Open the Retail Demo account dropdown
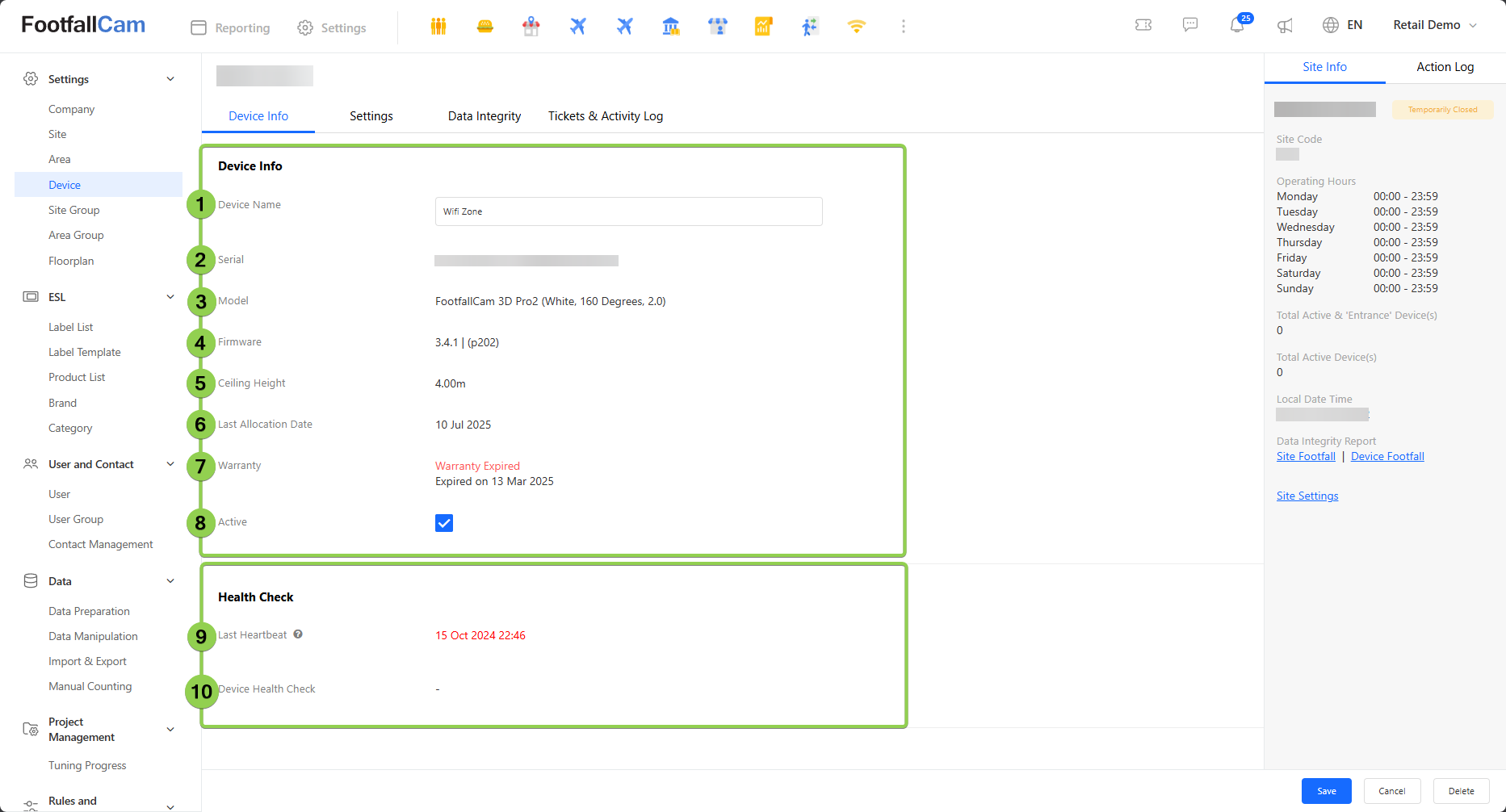 [x=1434, y=25]
